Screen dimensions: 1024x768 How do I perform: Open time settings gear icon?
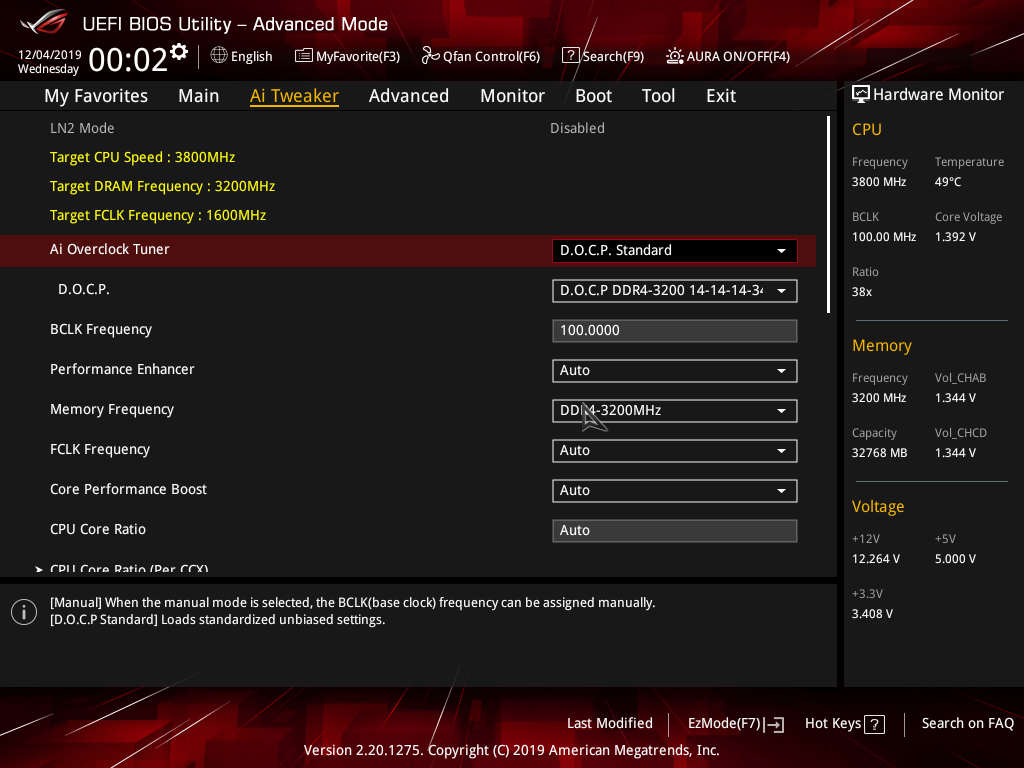coord(178,52)
